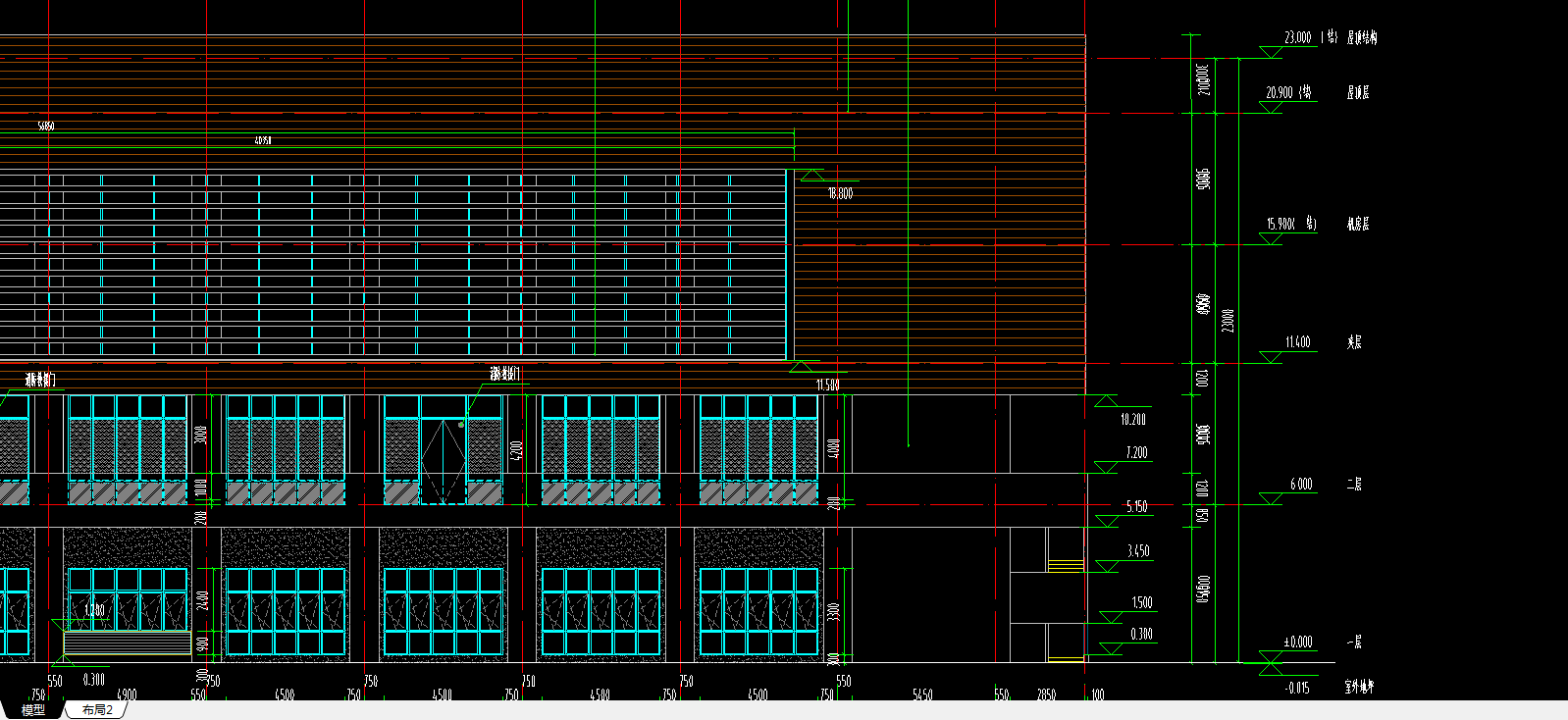The image size is (1568, 720).
Task: Click the 5450 bottom dimension
Action: [922, 694]
